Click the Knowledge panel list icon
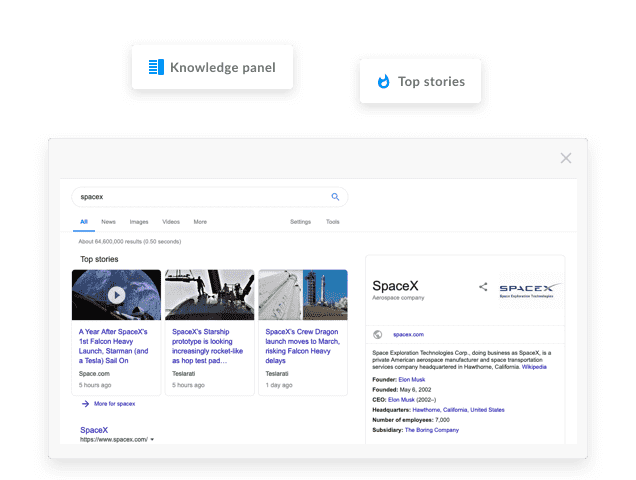636x480 pixels. [156, 67]
